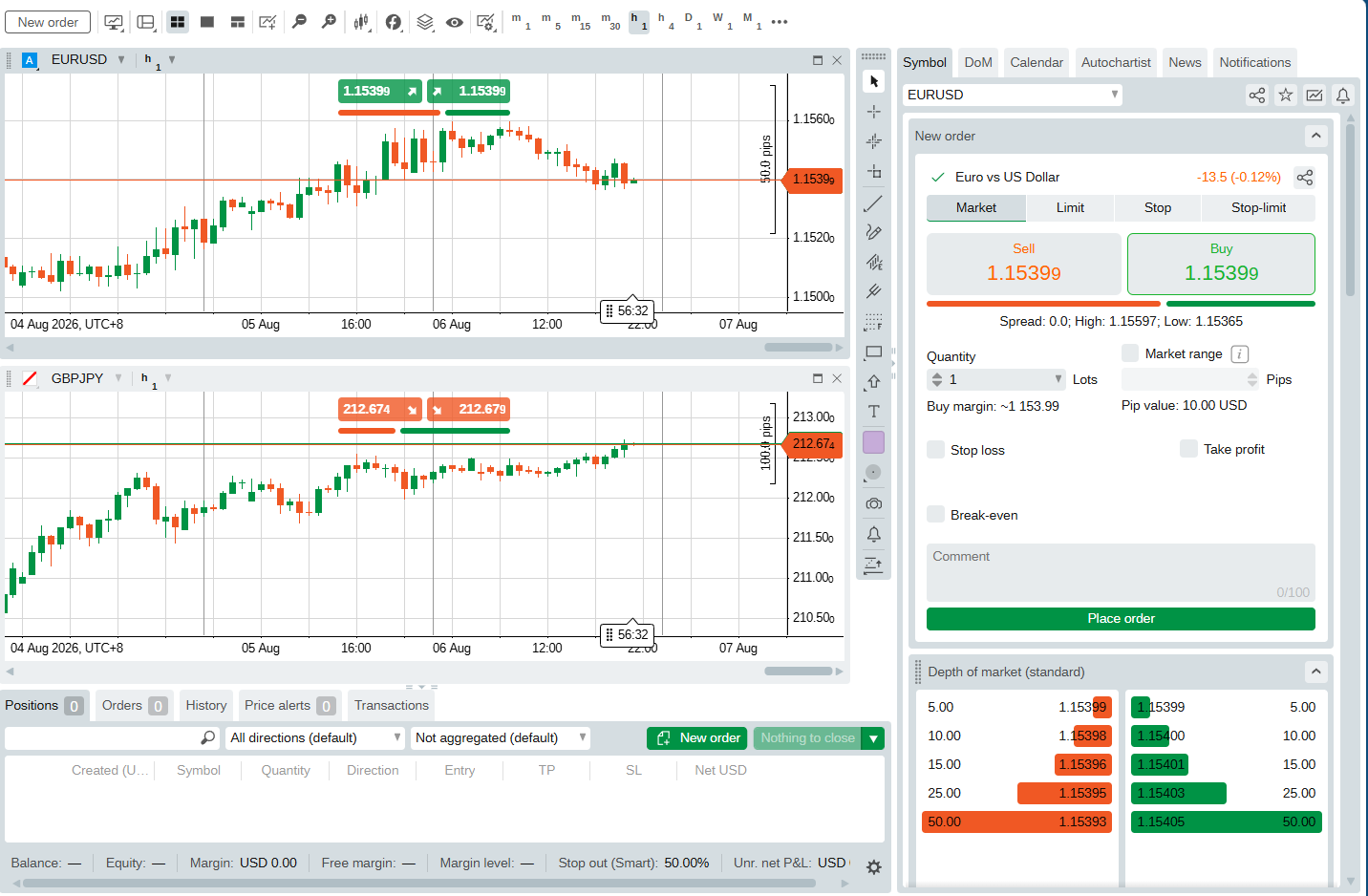
Task: Select the trend line drawing tool
Action: tap(873, 203)
